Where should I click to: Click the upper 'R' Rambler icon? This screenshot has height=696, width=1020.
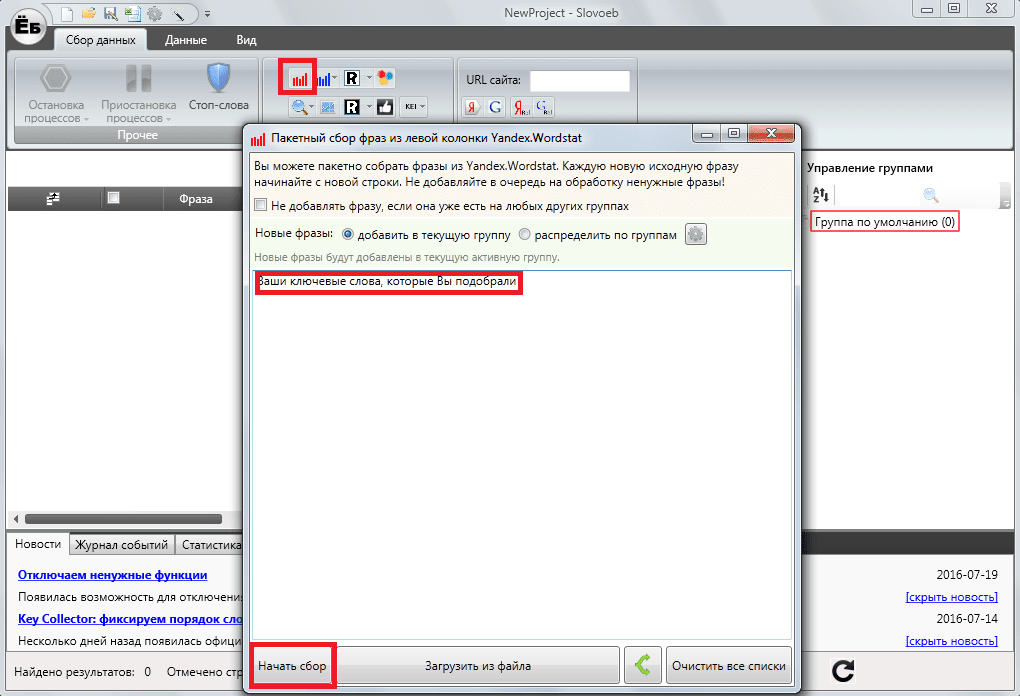coord(352,79)
